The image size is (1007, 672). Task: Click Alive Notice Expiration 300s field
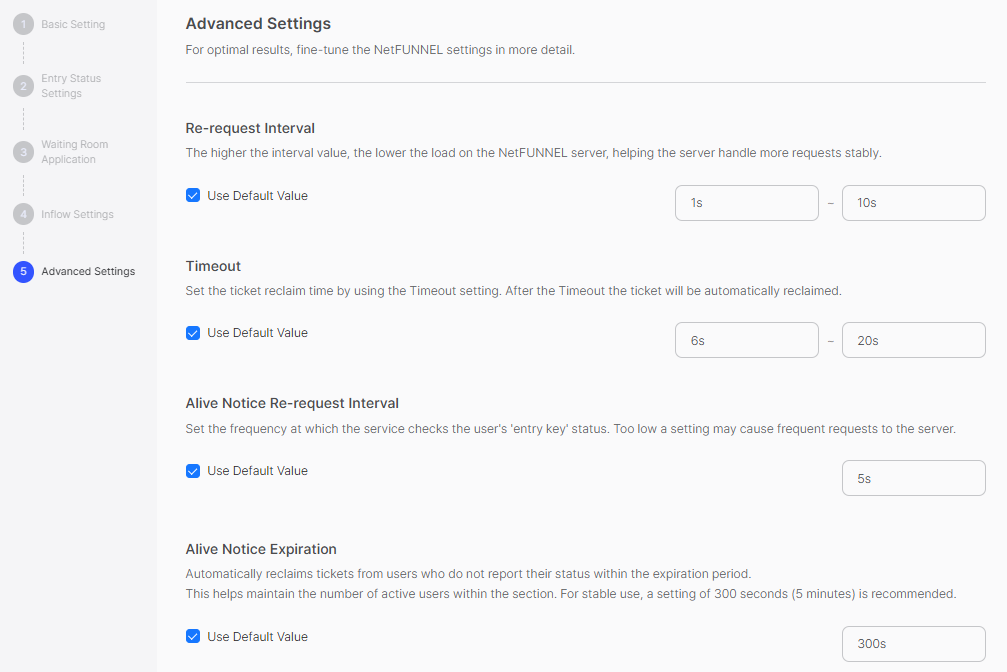[913, 644]
